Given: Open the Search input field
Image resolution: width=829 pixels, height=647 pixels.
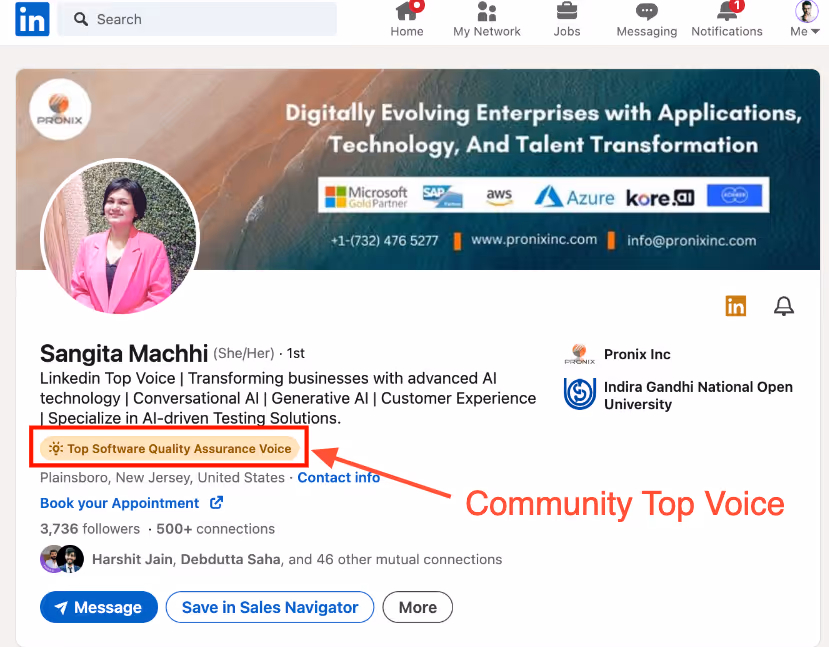Looking at the screenshot, I should click(196, 19).
